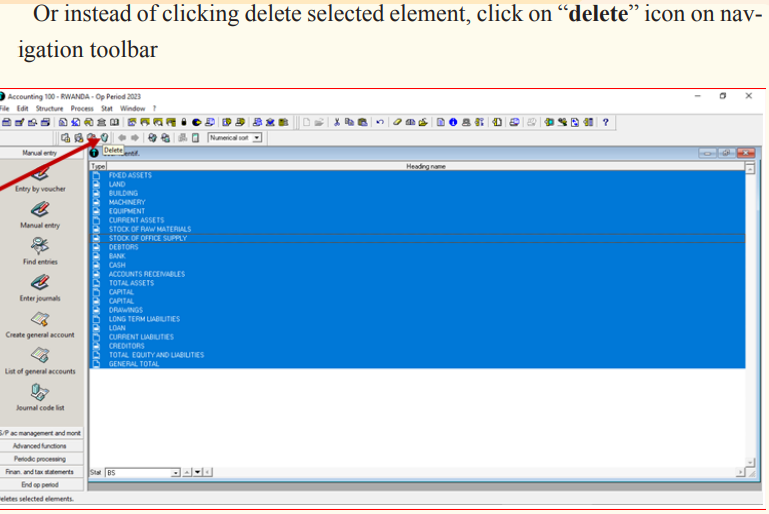Click the blue information circle icon
The width and height of the screenshot is (769, 514).
click(x=453, y=122)
